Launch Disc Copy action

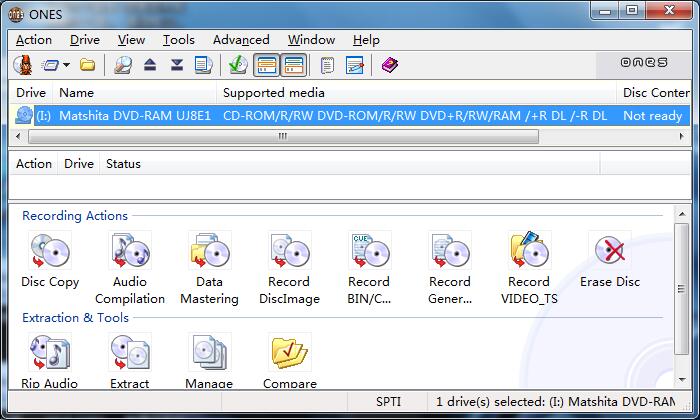click(x=50, y=260)
